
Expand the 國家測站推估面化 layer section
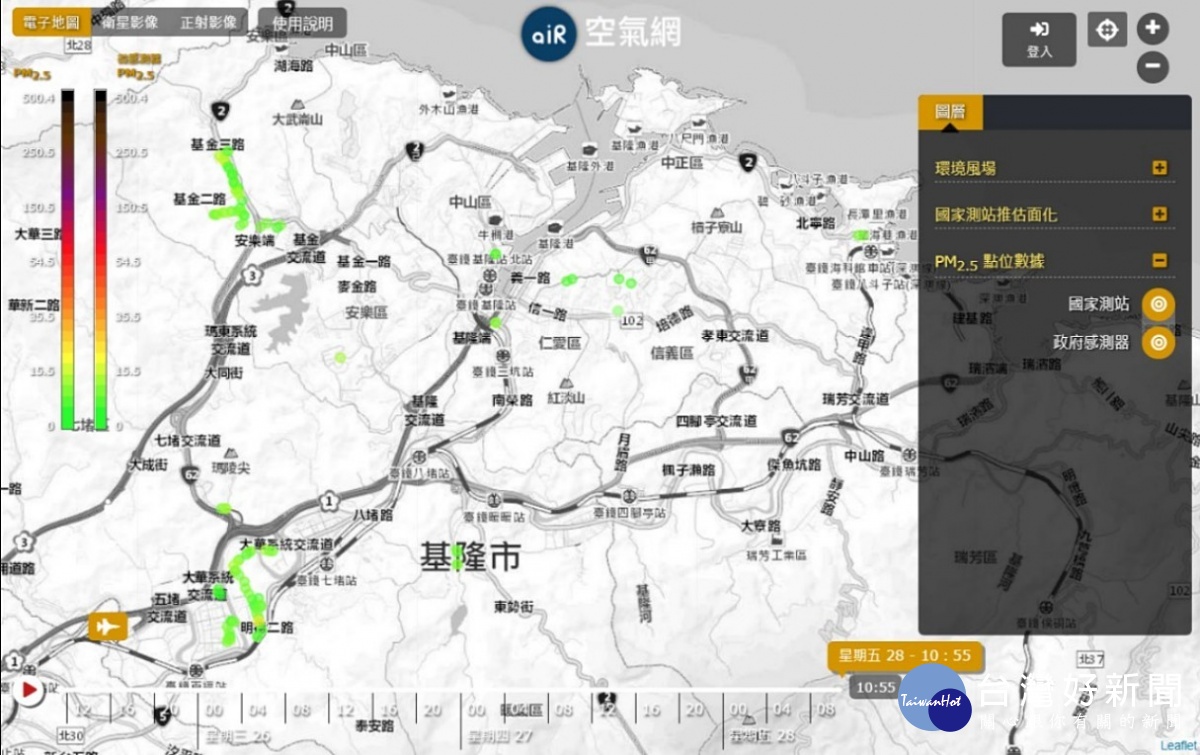(1159, 214)
